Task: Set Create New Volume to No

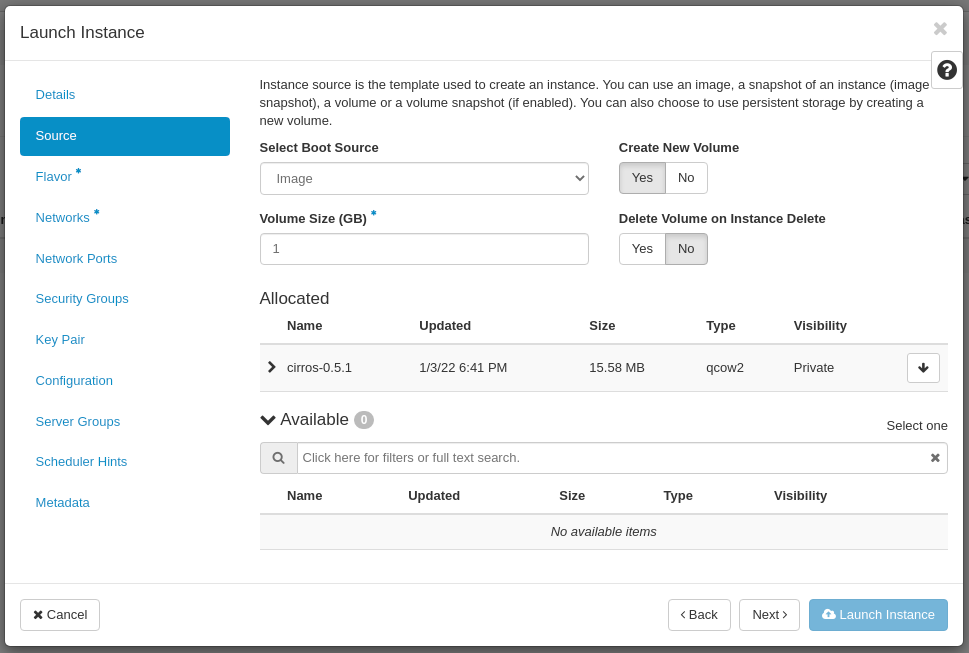Action: pos(686,178)
